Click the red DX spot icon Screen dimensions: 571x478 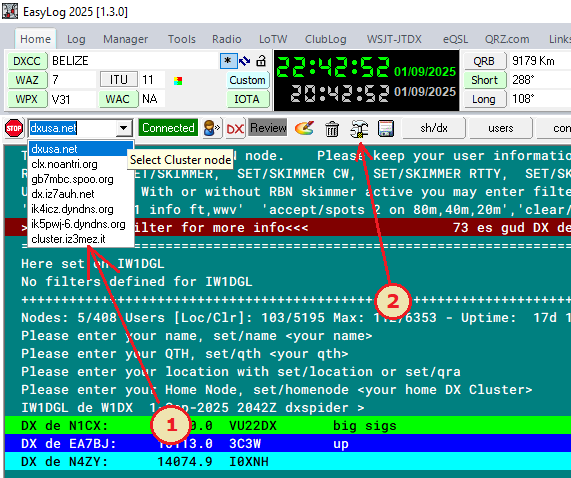coord(235,128)
